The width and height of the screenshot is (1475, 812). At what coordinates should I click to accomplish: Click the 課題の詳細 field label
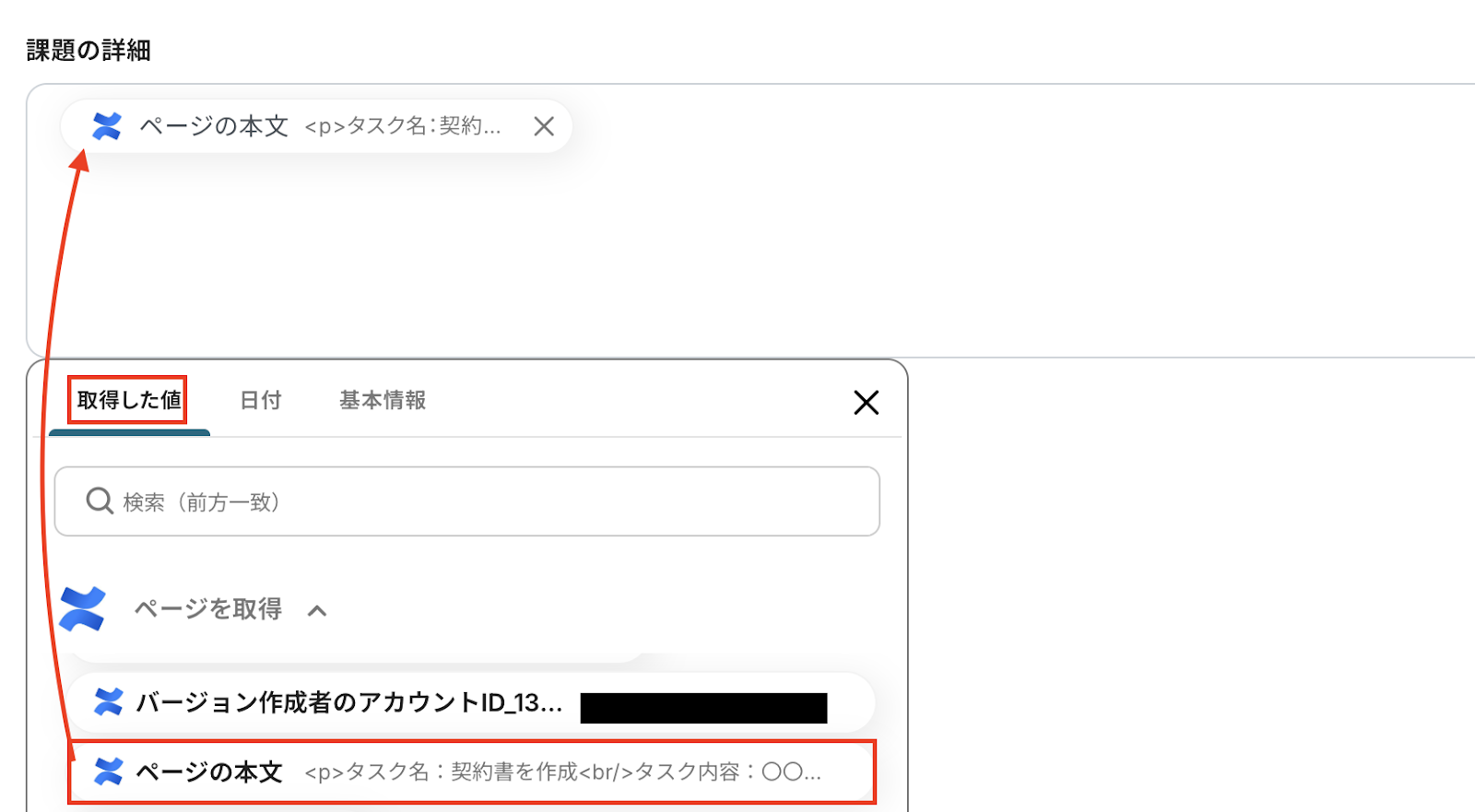coord(88,51)
